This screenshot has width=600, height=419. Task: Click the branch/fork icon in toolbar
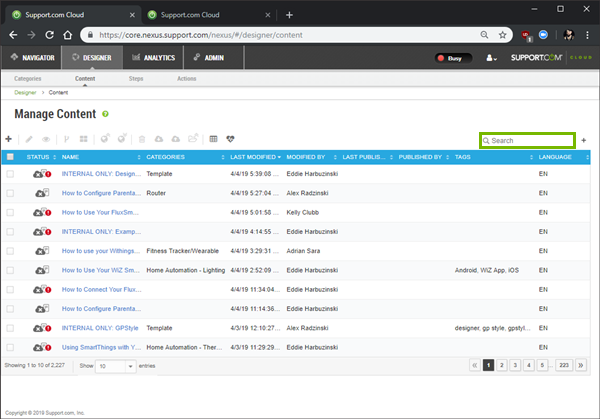pyautogui.click(x=67, y=139)
